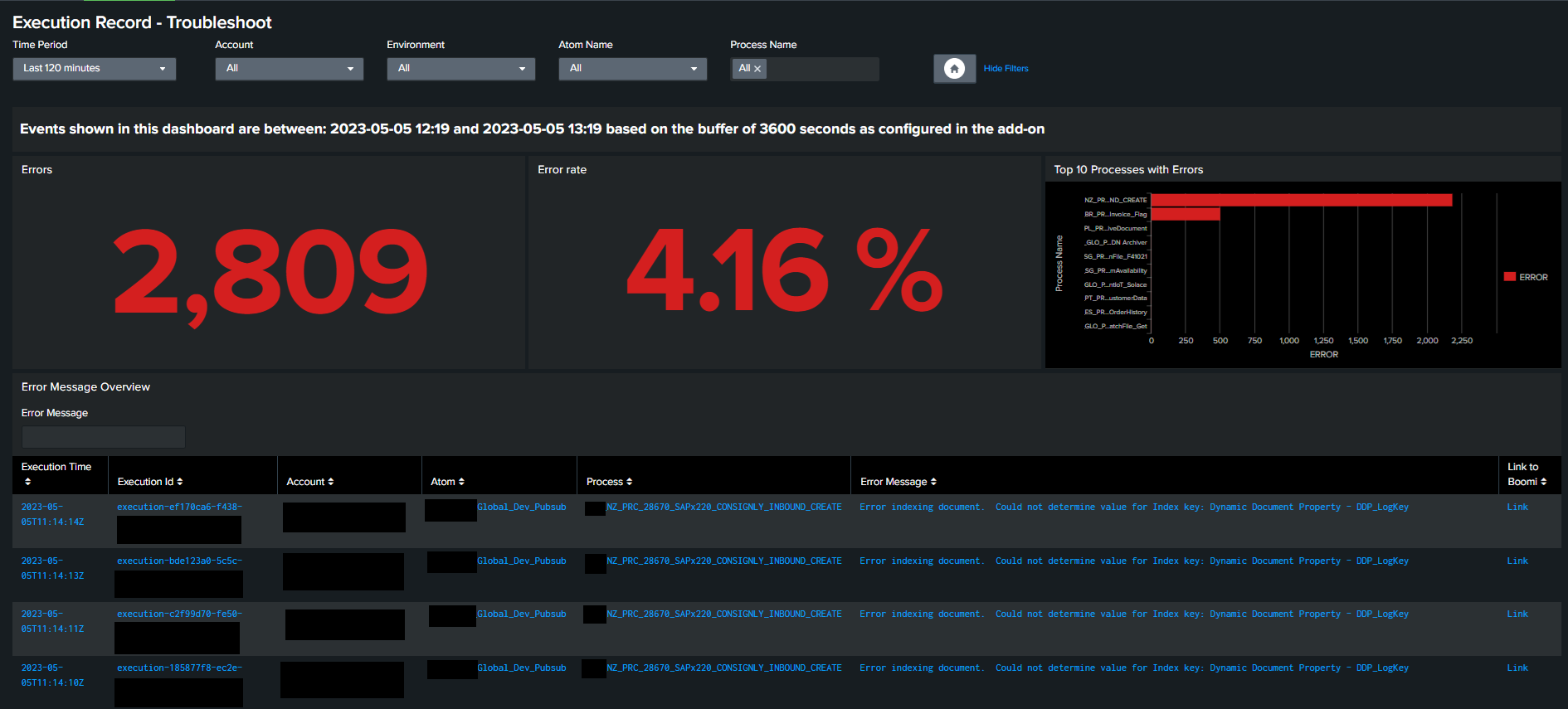The width and height of the screenshot is (1568, 709).
Task: Open Boomi Link for execution-185877f8-ec2e row
Action: click(1517, 668)
